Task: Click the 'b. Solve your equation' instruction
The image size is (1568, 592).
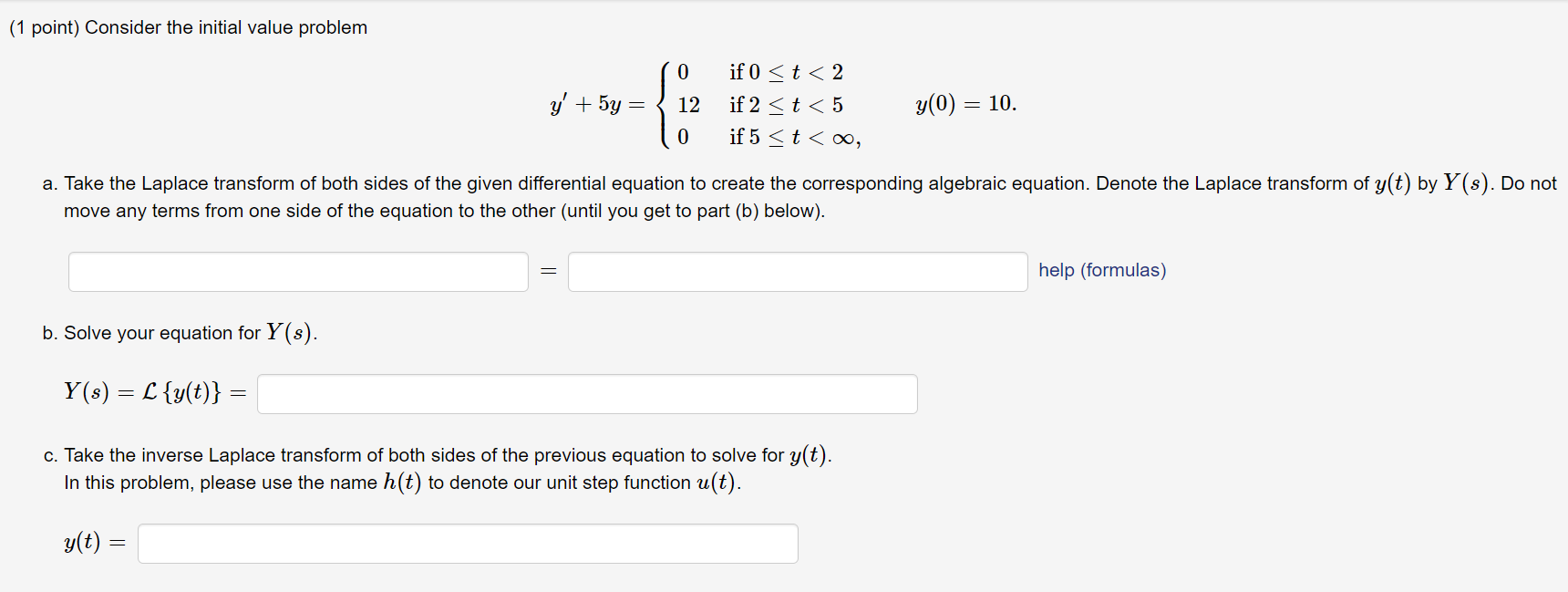Action: coord(180,333)
